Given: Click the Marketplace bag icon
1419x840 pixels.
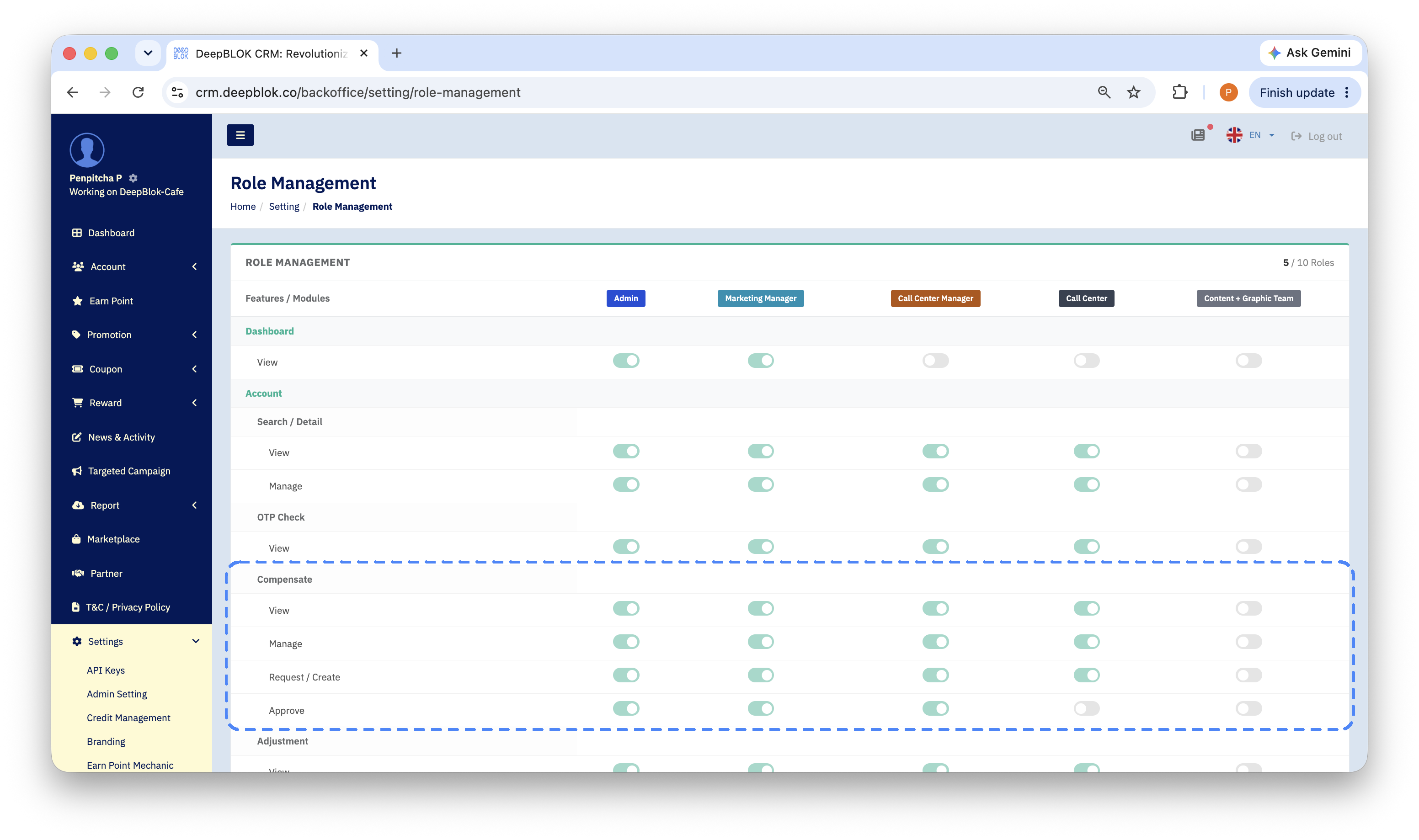Looking at the screenshot, I should (x=76, y=539).
